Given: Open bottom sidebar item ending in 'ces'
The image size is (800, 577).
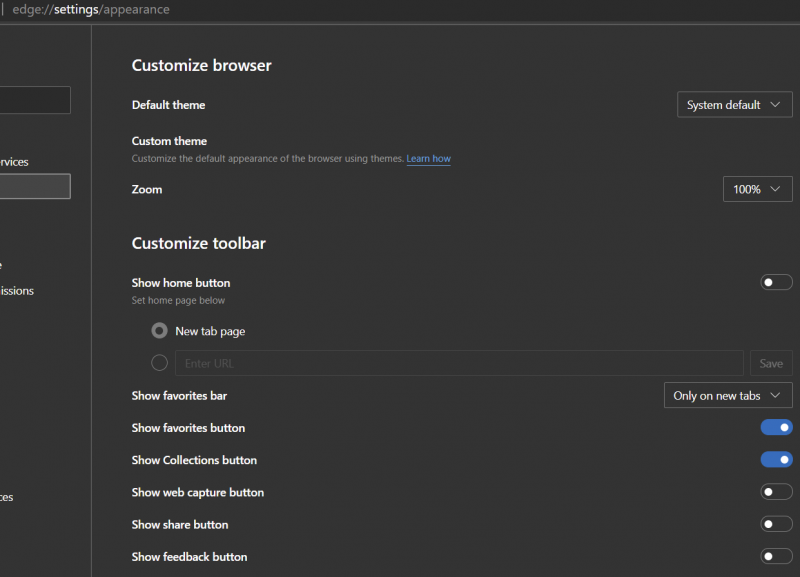Looking at the screenshot, I should tap(7, 497).
